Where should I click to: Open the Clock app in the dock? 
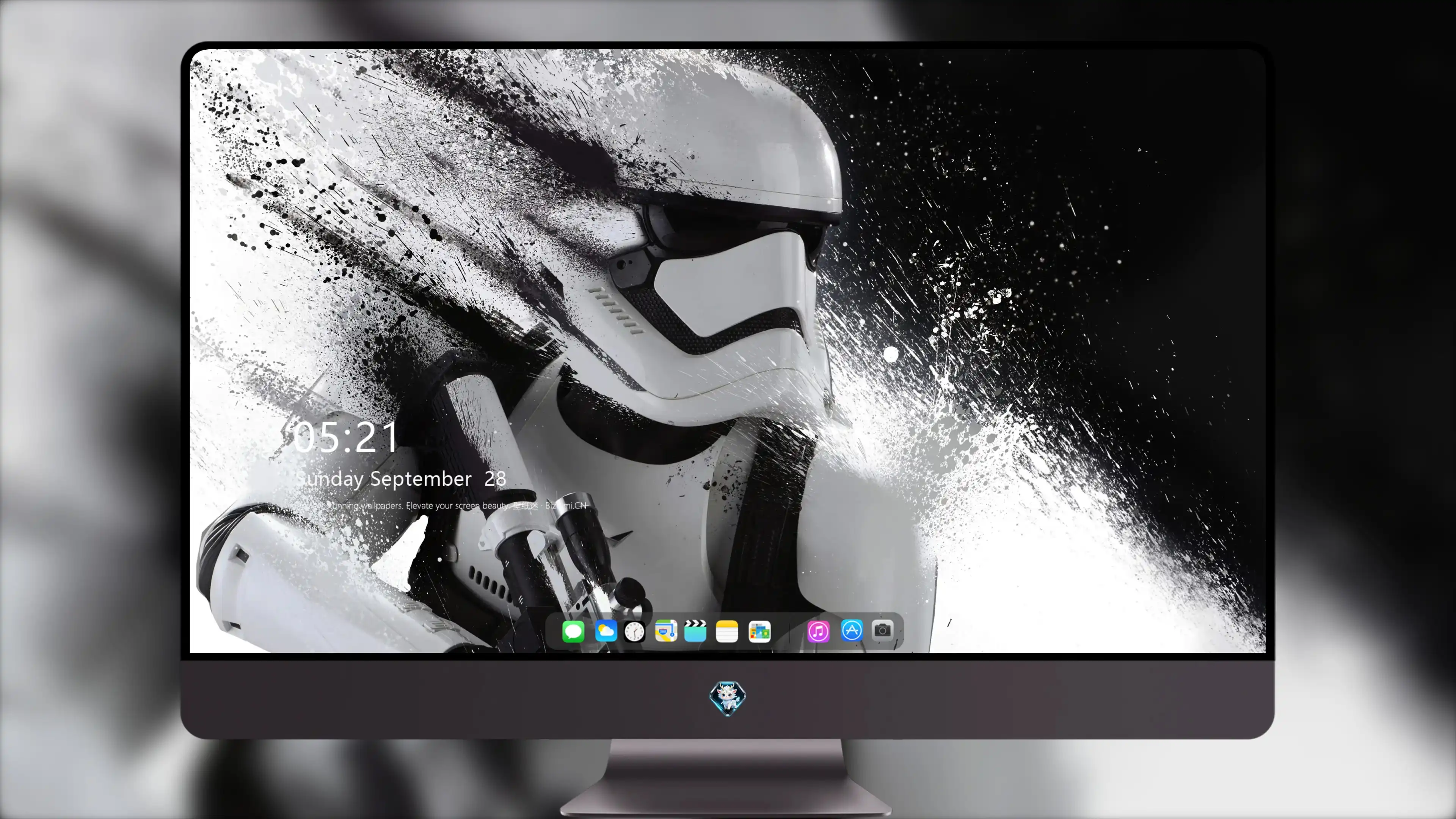(x=634, y=631)
